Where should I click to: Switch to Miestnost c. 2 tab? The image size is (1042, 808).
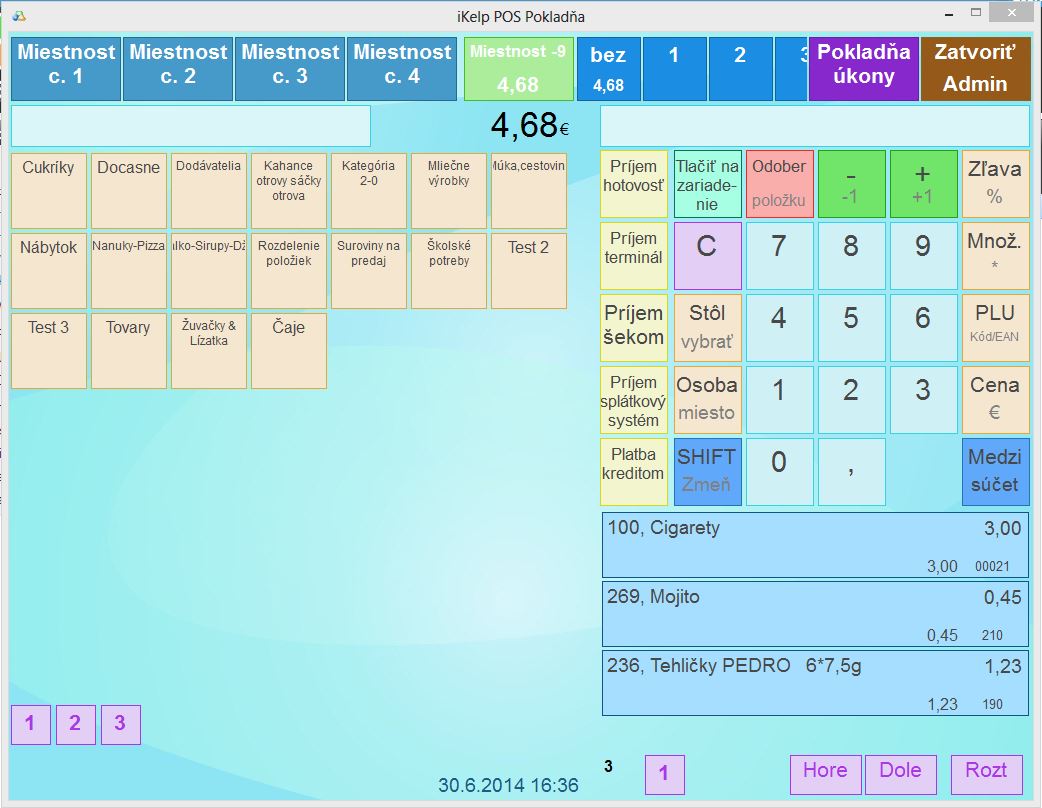(178, 69)
